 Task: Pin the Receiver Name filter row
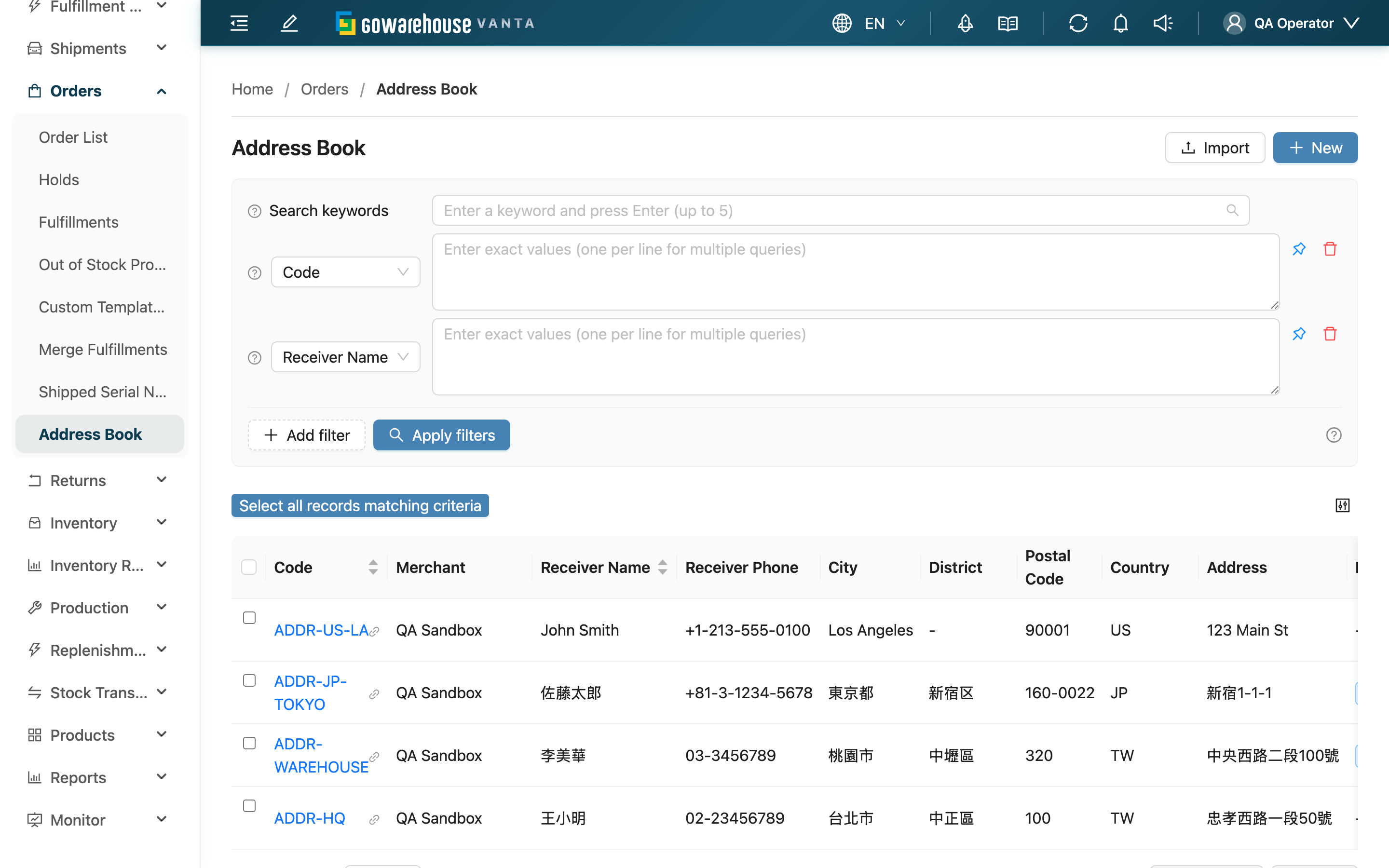[x=1299, y=334]
